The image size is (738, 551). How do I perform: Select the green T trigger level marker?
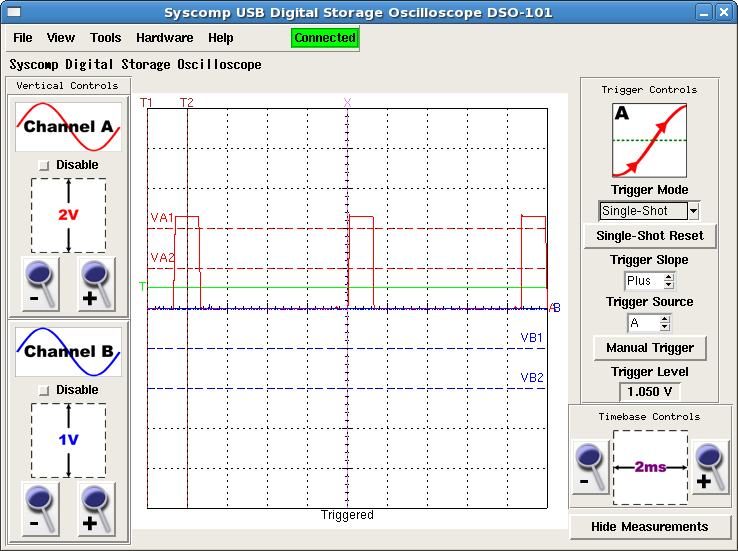coord(143,287)
